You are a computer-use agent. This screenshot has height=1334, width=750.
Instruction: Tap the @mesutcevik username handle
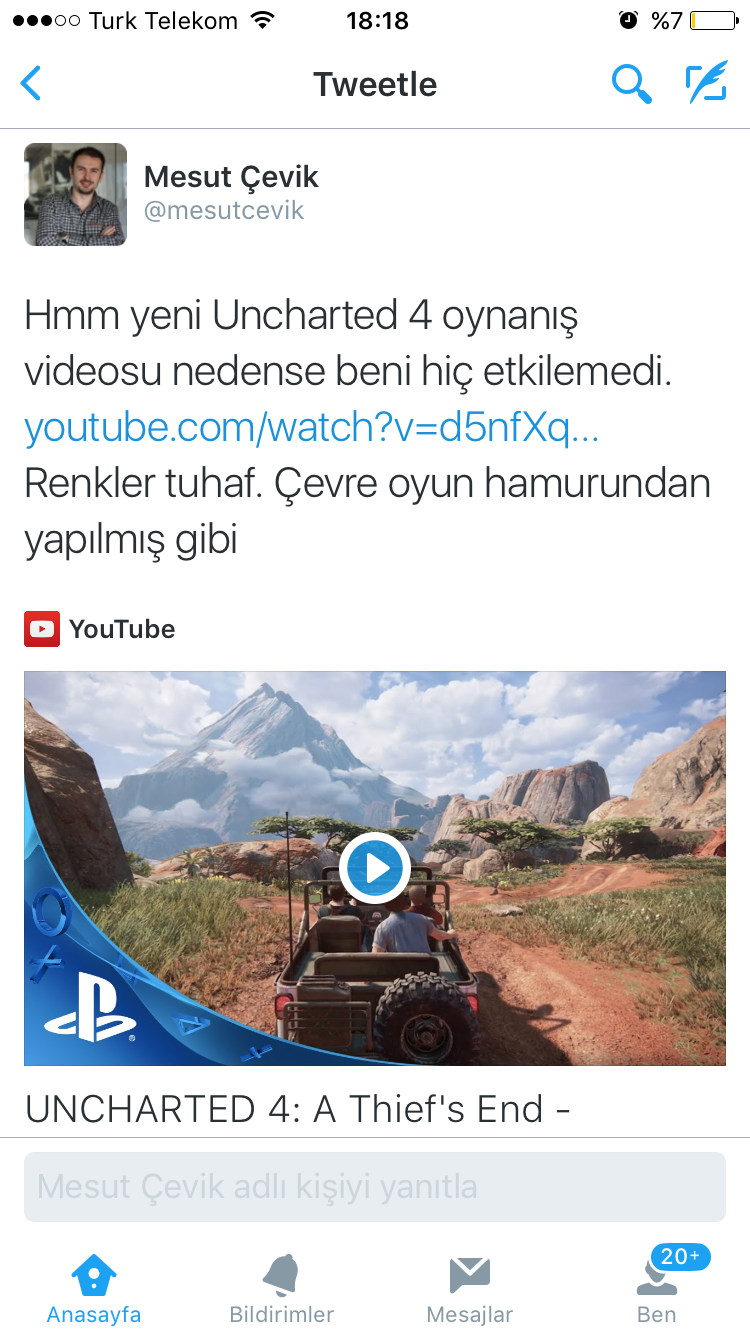coord(224,211)
